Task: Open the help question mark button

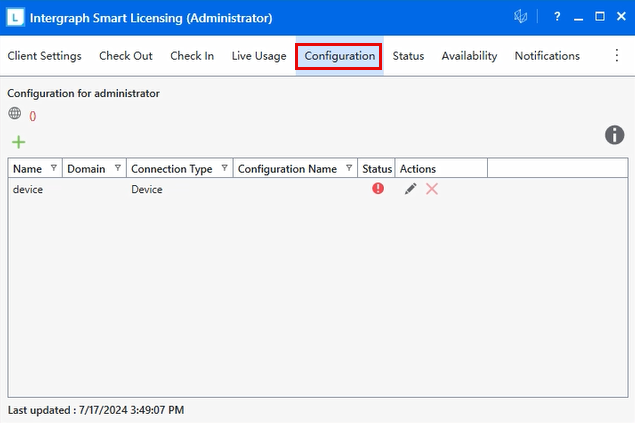Action: [x=556, y=17]
